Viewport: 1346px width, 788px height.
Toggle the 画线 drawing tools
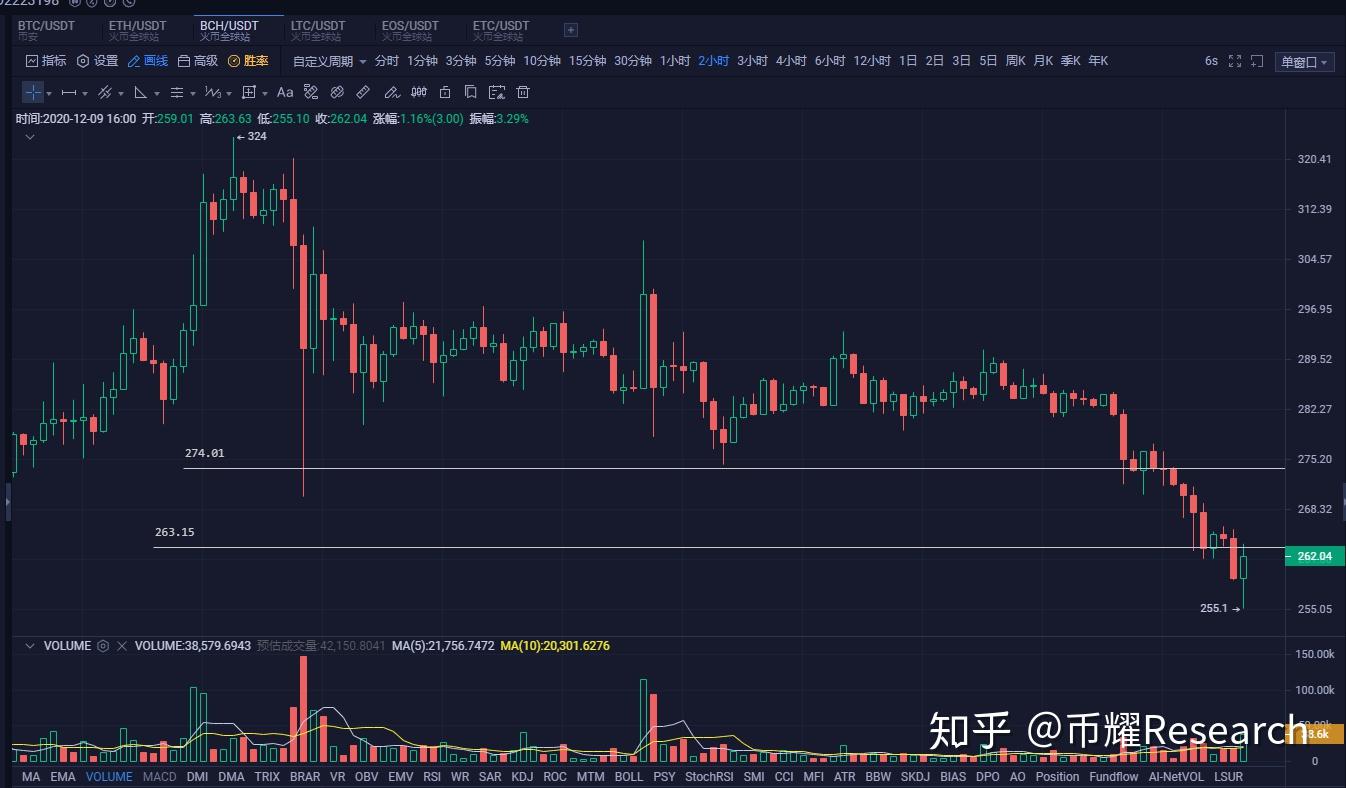pos(148,61)
